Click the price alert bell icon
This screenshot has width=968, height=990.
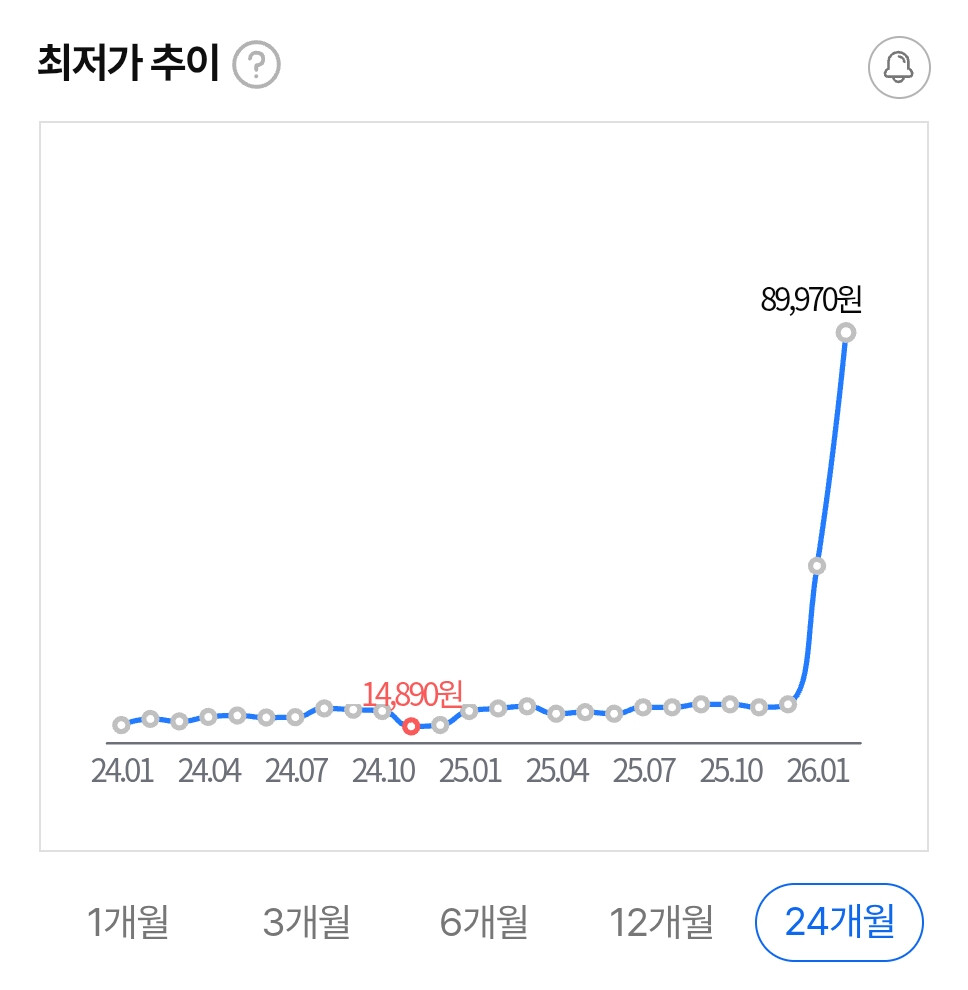click(899, 67)
